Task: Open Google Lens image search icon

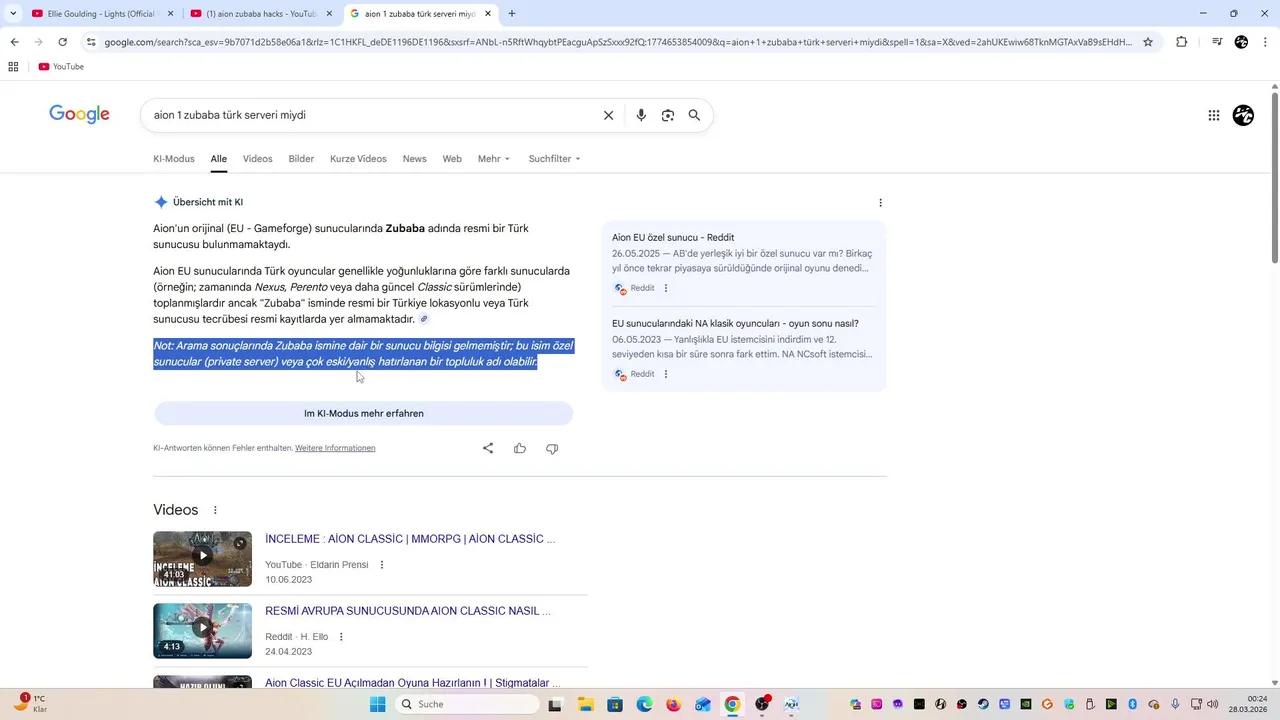Action: tap(668, 115)
